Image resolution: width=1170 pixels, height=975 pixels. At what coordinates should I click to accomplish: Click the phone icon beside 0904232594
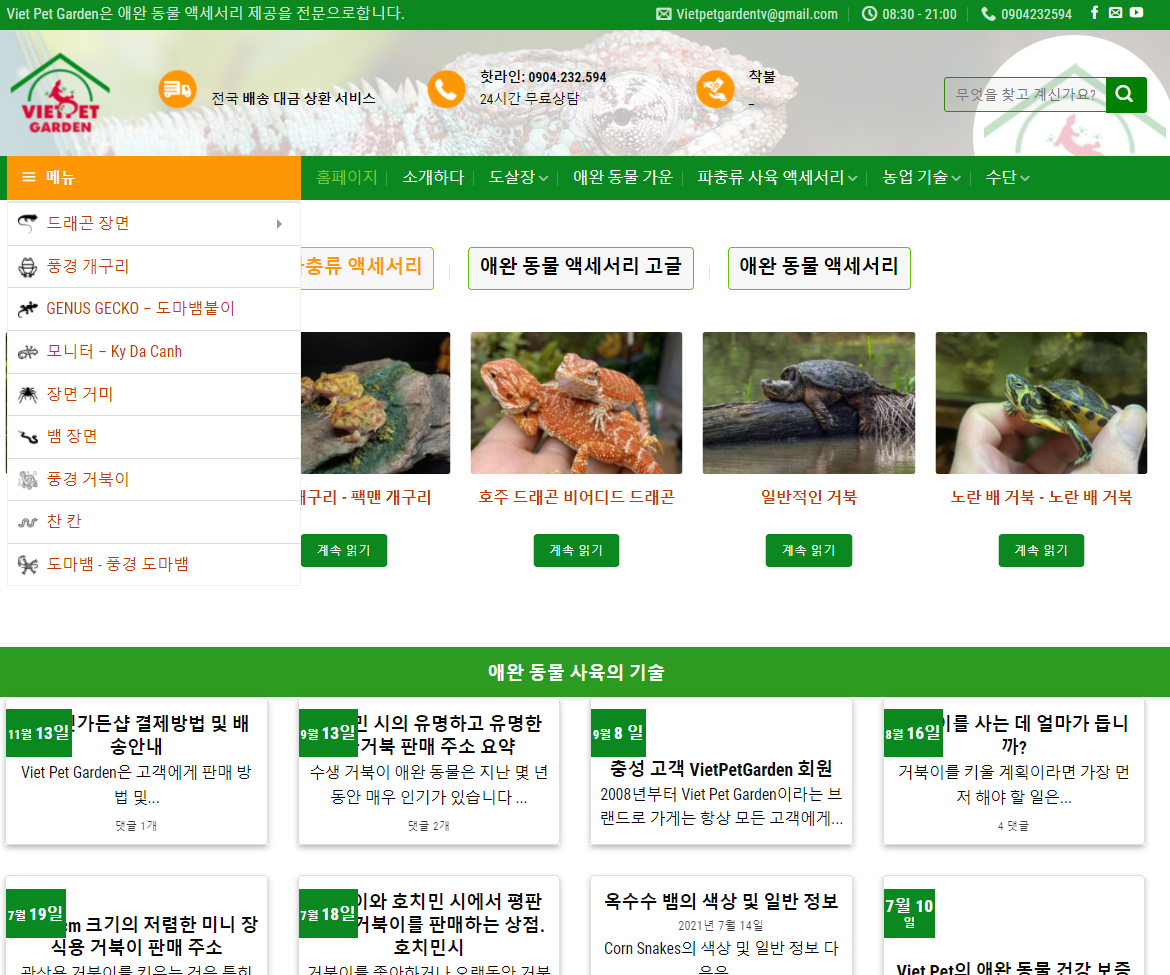pyautogui.click(x=988, y=14)
